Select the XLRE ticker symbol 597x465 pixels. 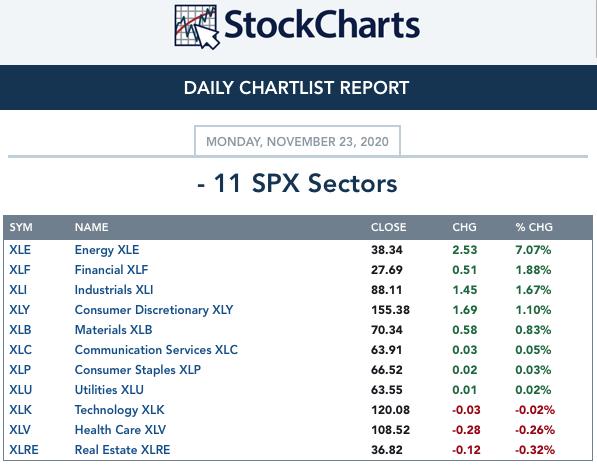point(24,450)
